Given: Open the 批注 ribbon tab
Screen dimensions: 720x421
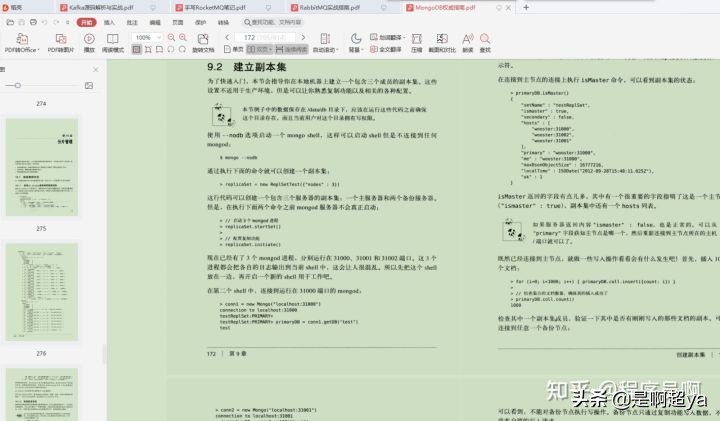Looking at the screenshot, I should [x=132, y=22].
